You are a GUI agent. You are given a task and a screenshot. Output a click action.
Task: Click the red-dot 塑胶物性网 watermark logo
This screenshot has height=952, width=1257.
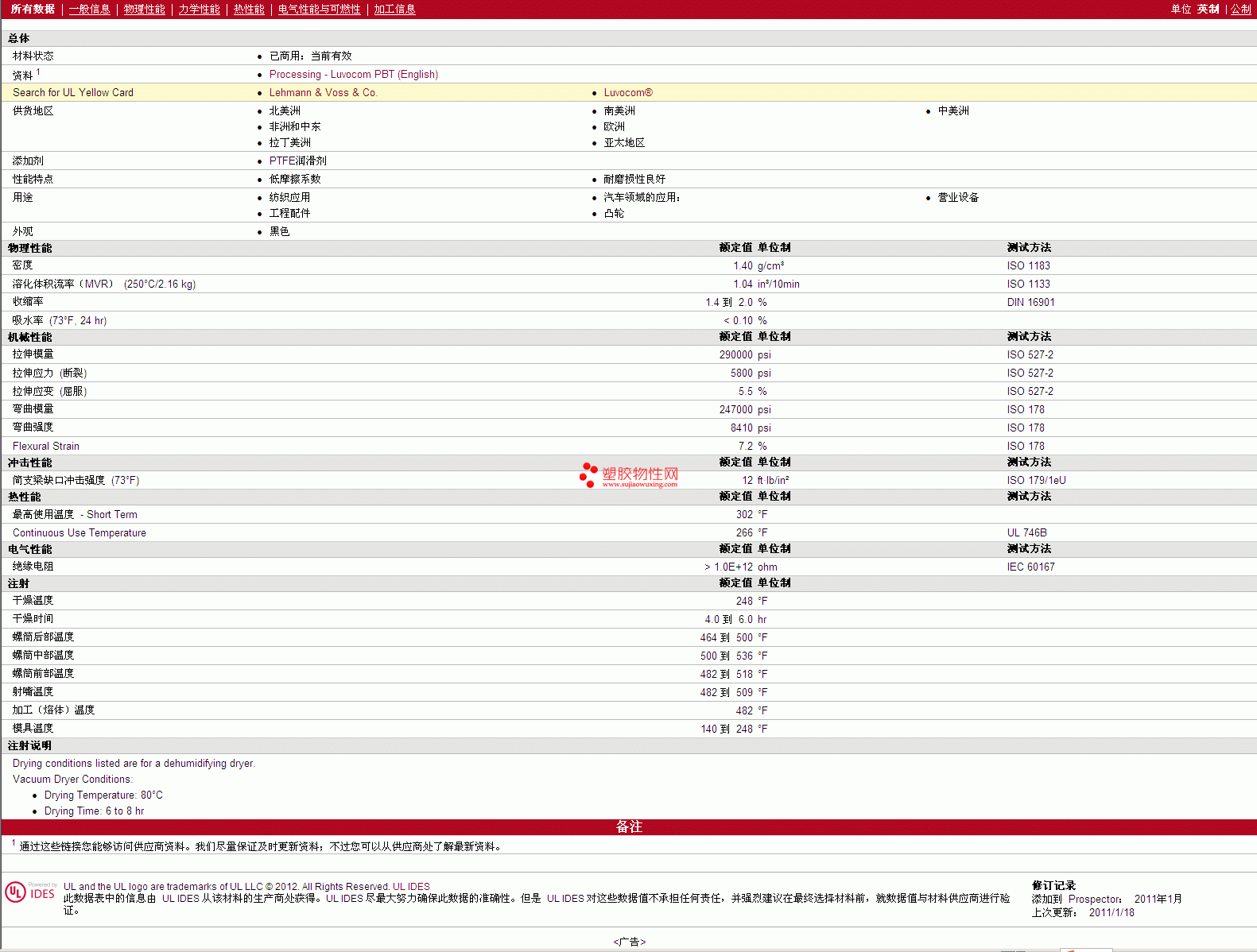(629, 475)
